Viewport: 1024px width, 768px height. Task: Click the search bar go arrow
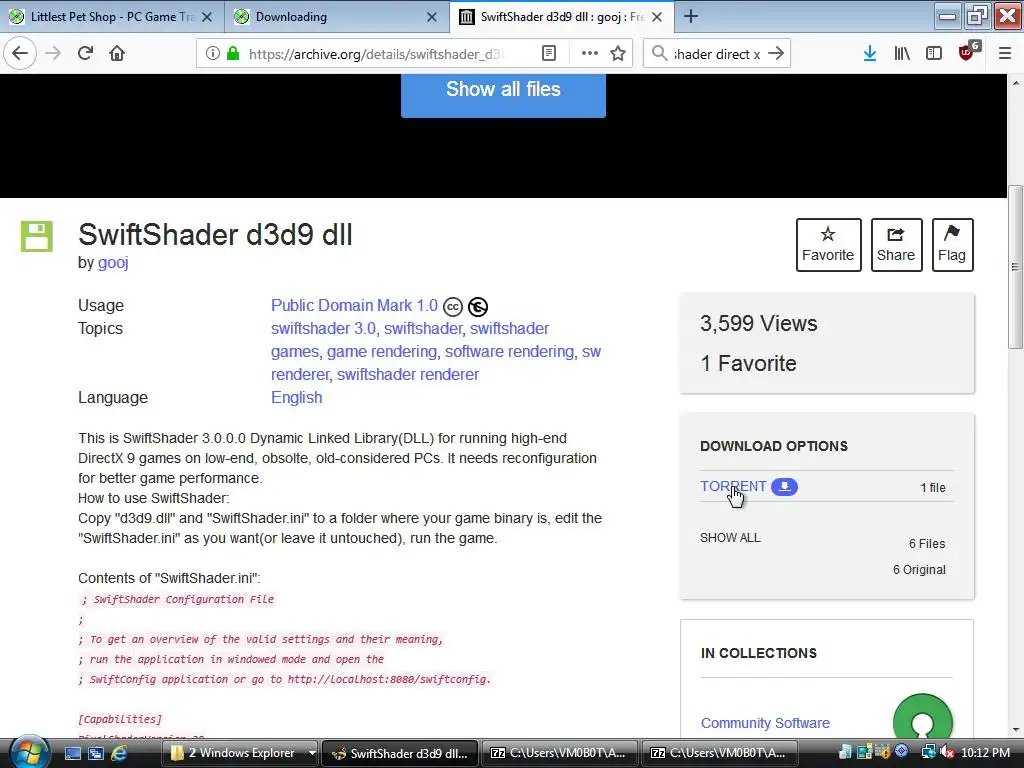pos(776,54)
